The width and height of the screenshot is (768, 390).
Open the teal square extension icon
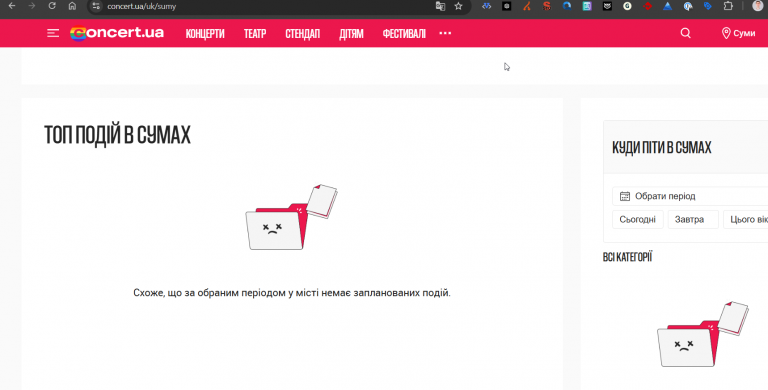587,6
